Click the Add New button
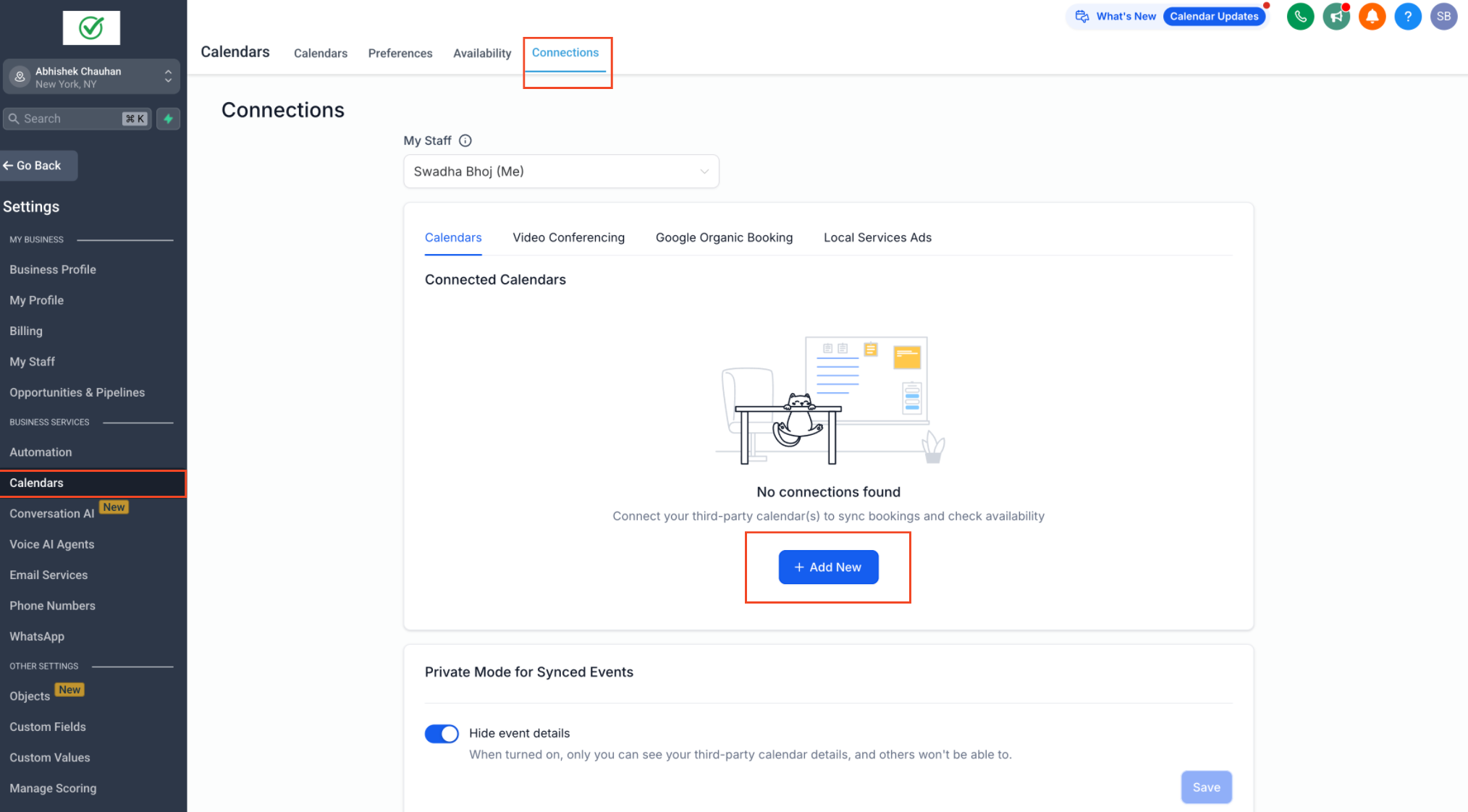 828,567
